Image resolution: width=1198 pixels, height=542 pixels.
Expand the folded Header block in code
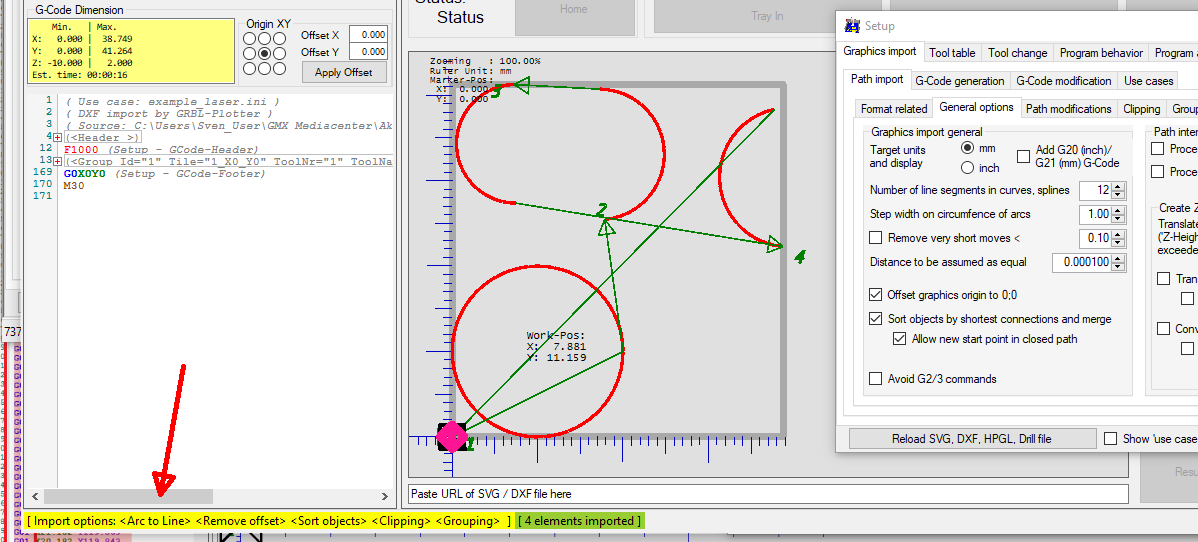click(x=57, y=137)
